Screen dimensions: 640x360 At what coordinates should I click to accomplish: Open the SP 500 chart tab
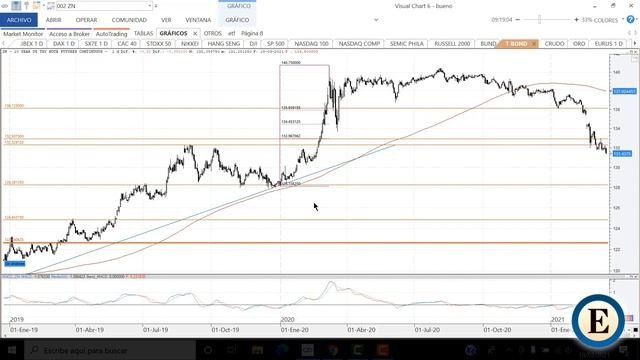point(276,44)
